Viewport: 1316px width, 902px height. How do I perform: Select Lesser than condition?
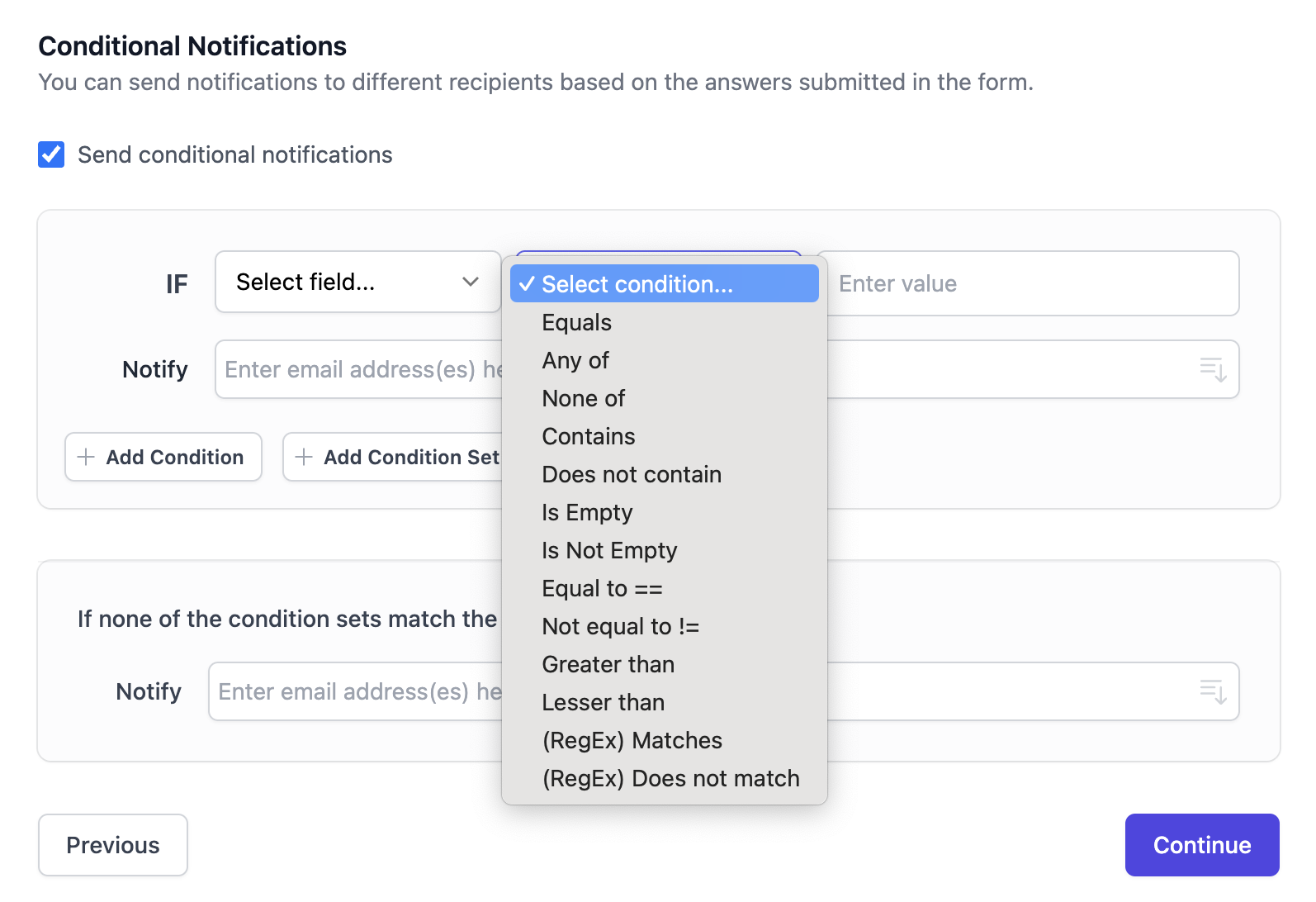coord(604,703)
